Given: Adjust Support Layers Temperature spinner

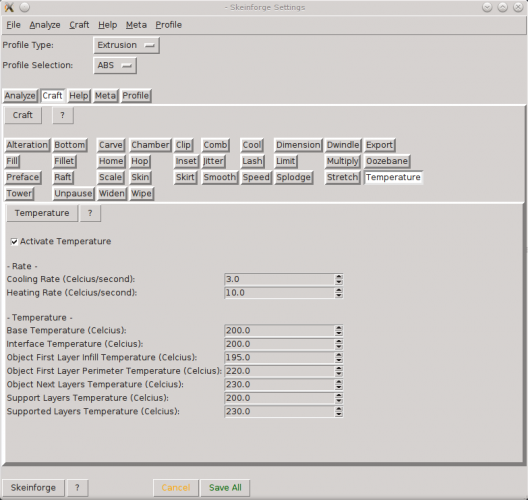Looking at the screenshot, I should [339, 398].
